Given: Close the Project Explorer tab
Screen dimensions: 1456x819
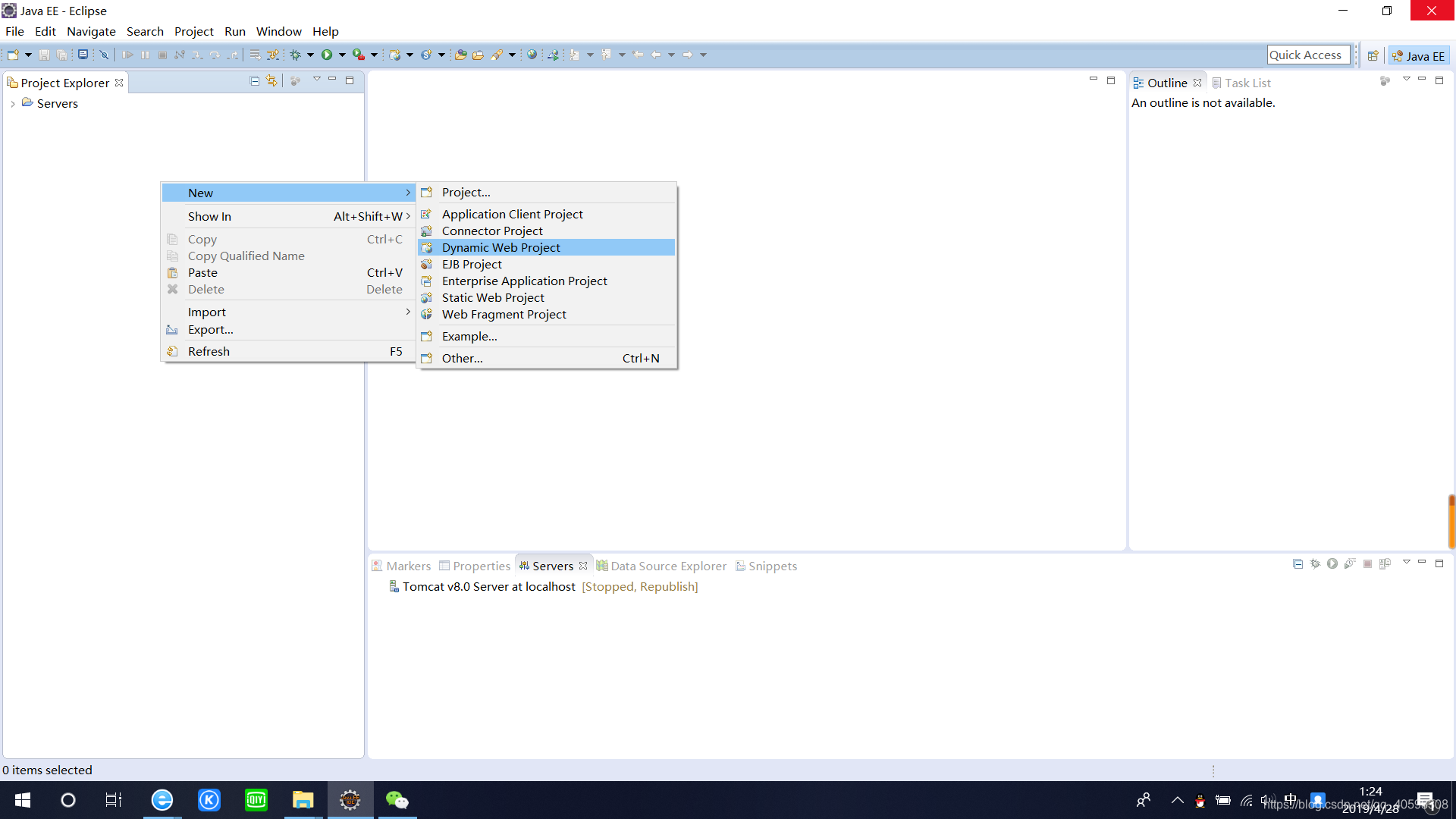Looking at the screenshot, I should 119,83.
